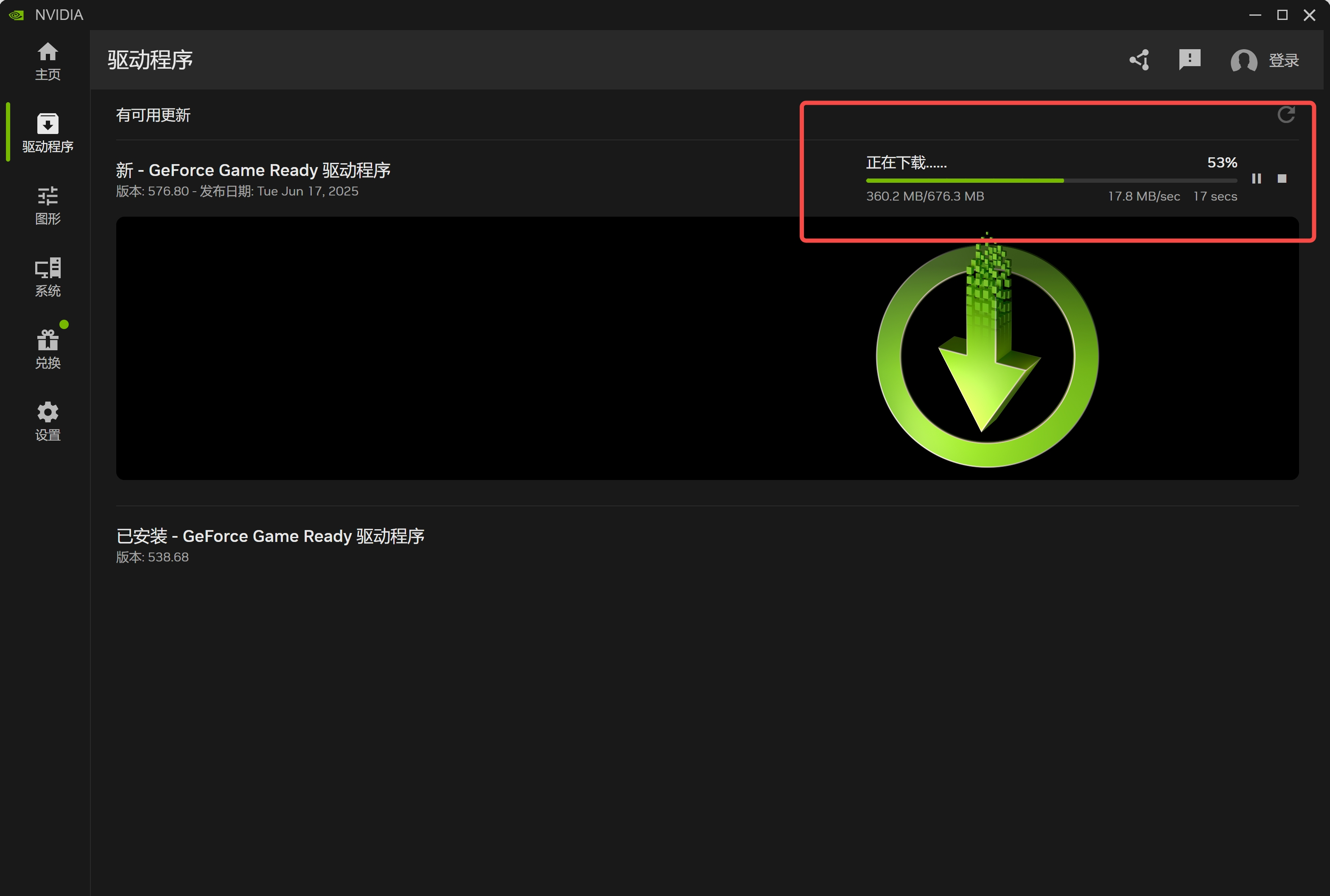Click the NVIDIA logo in title bar

coord(16,15)
